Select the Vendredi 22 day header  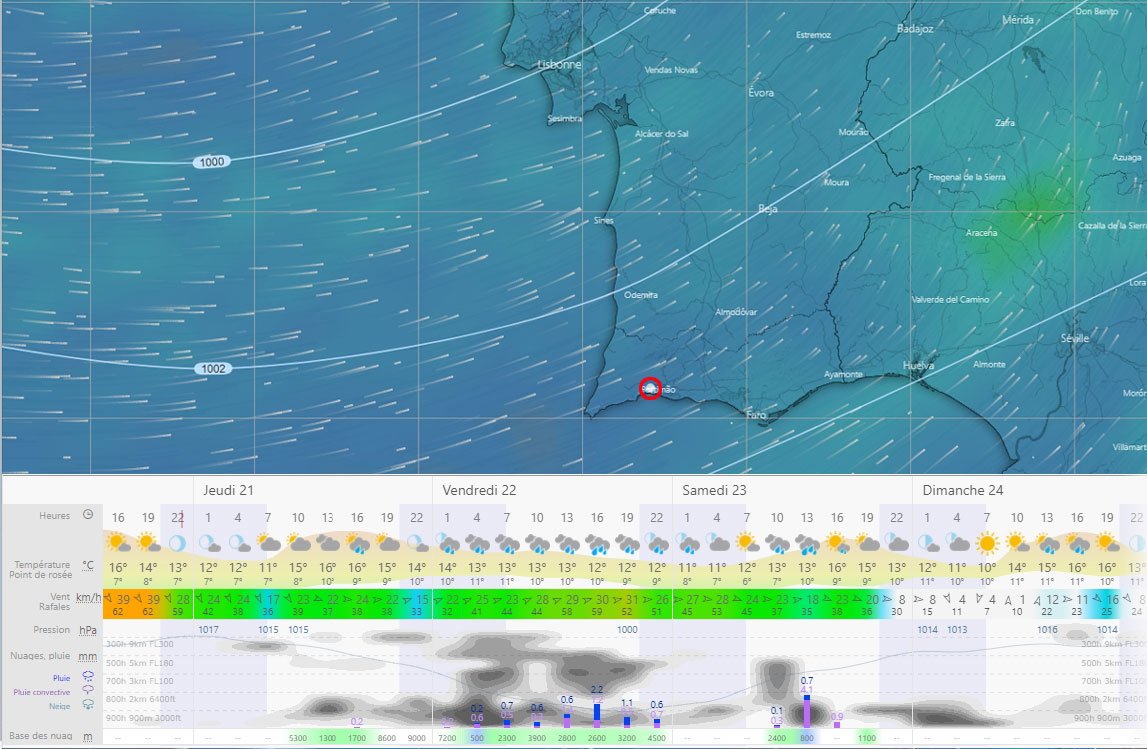(479, 490)
